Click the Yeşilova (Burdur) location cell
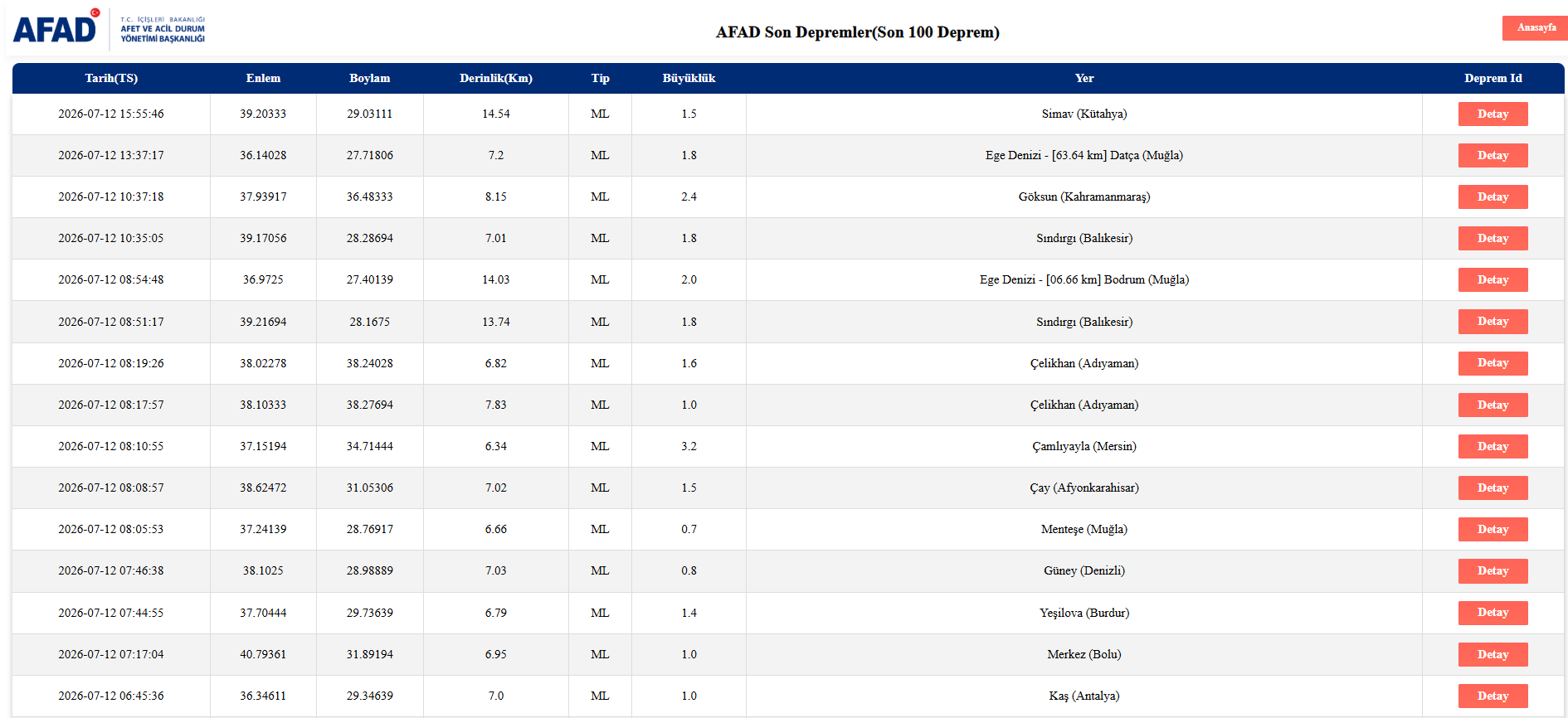The height and width of the screenshot is (718, 1568). click(1084, 614)
